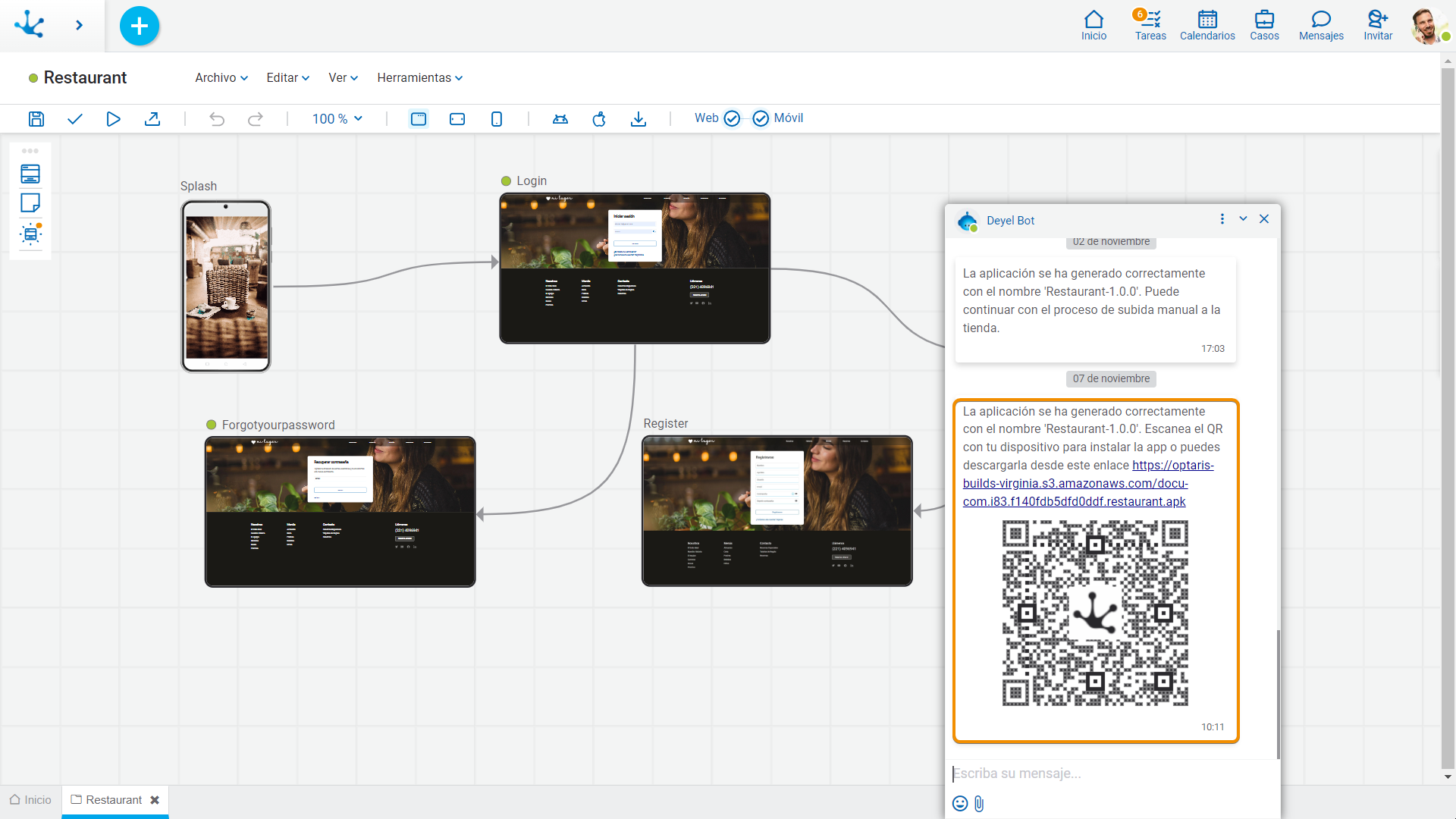Open user profile avatar
Viewport: 1456px width, 819px height.
(1428, 26)
